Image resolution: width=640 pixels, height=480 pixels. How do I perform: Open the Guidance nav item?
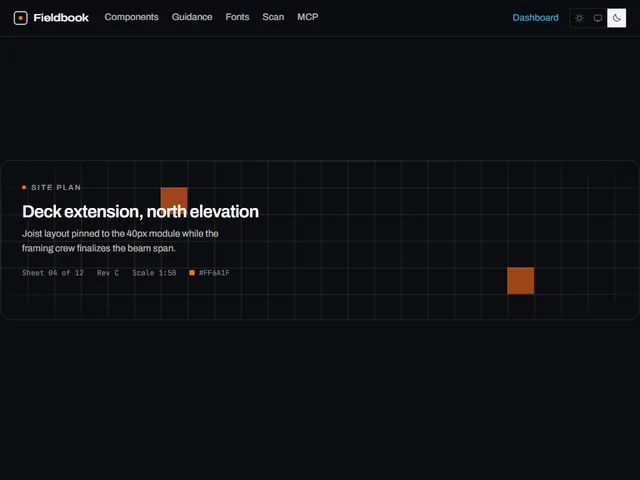(x=192, y=17)
